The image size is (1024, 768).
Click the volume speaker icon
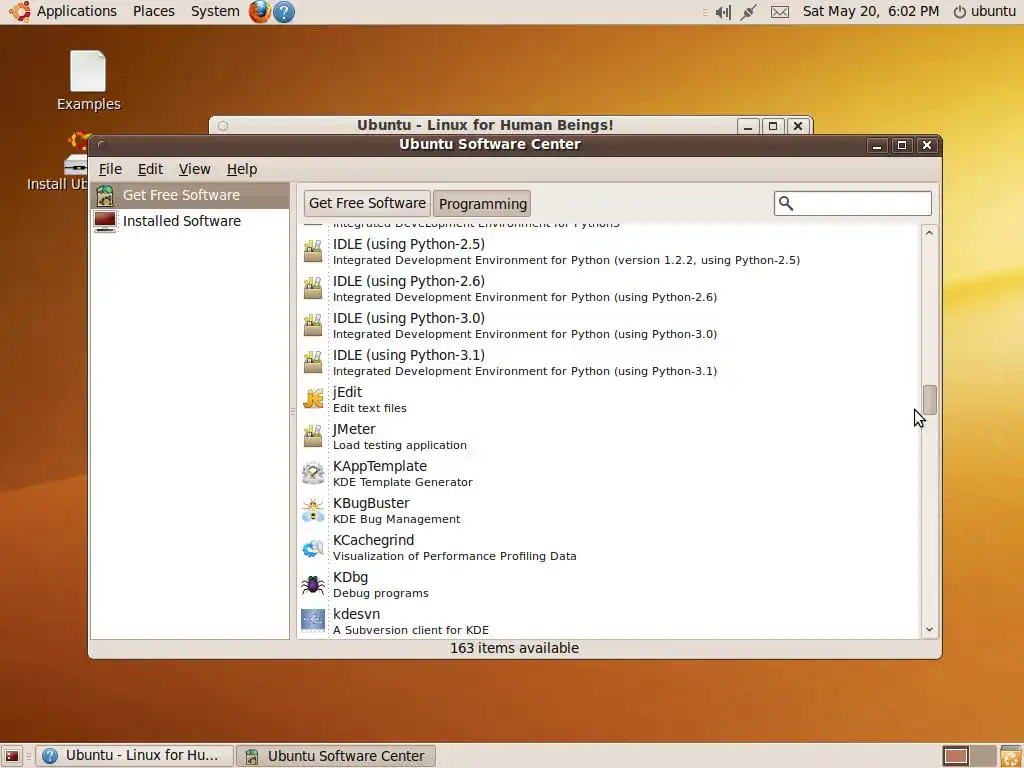tap(723, 12)
